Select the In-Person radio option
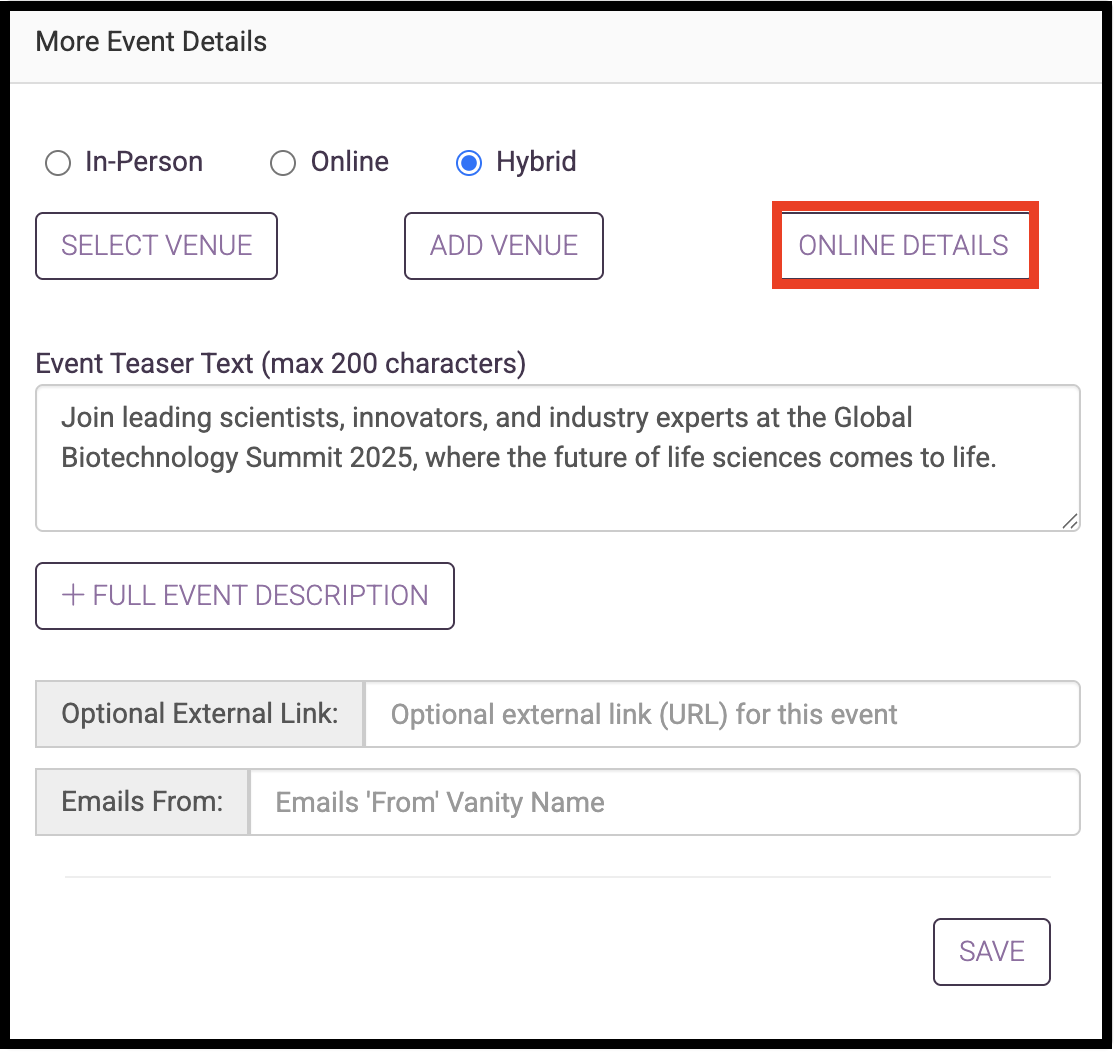The width and height of the screenshot is (1114, 1052). click(x=58, y=163)
